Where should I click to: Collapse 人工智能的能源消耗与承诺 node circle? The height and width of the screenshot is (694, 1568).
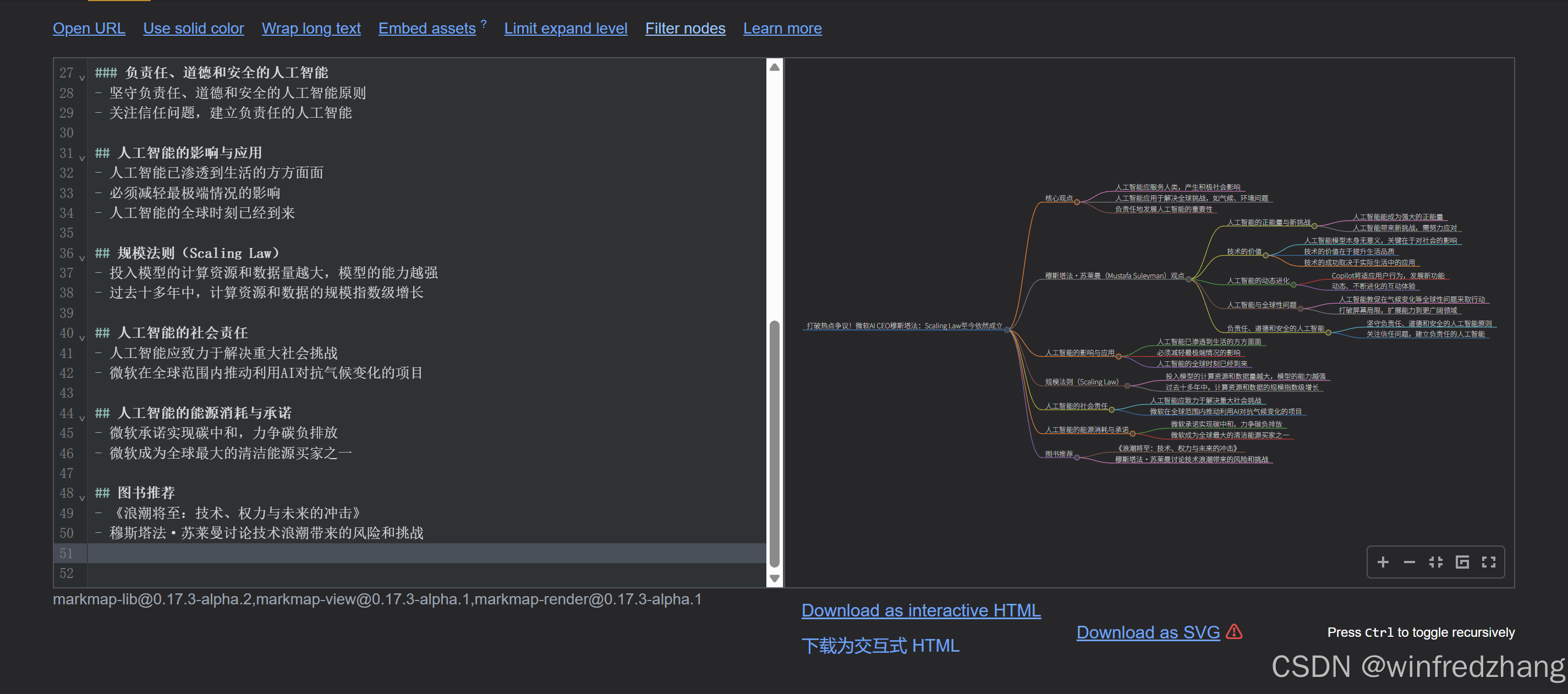point(1133,433)
